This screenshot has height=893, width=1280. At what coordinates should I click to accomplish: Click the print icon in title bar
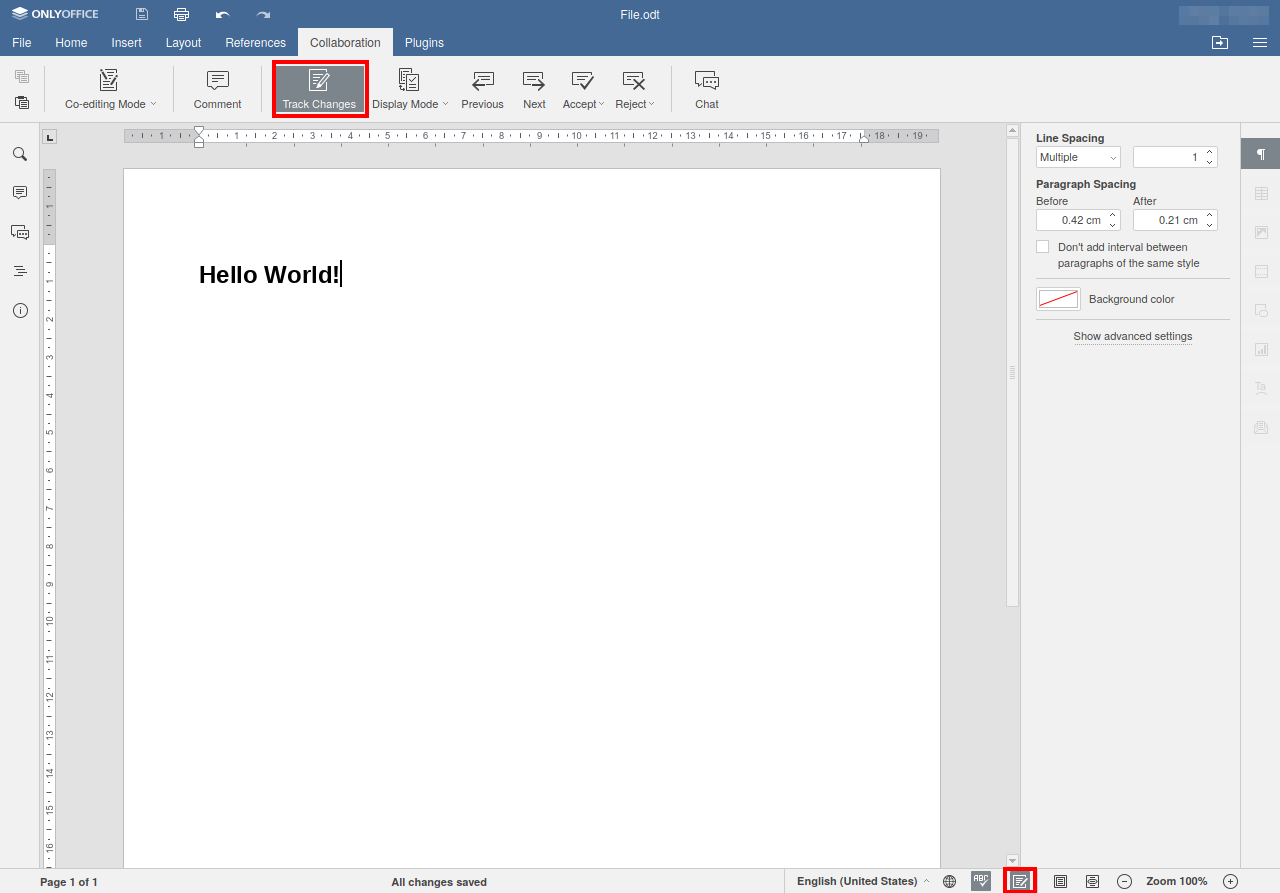pyautogui.click(x=181, y=14)
